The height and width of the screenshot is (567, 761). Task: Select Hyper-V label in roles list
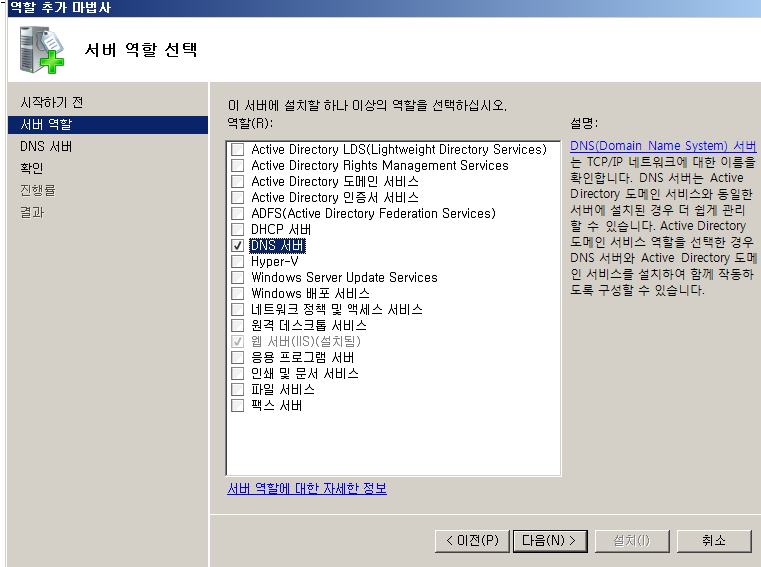point(275,262)
